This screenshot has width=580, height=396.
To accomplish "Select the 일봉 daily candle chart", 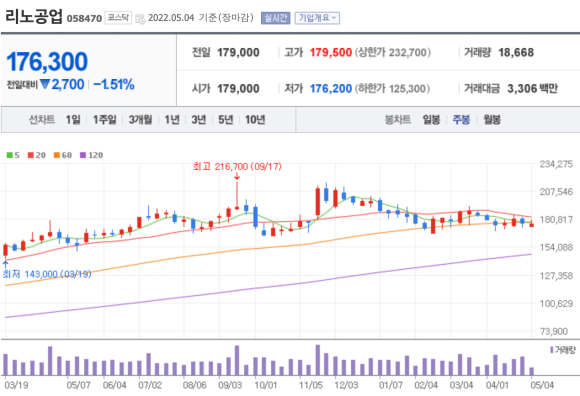I will pyautogui.click(x=431, y=119).
